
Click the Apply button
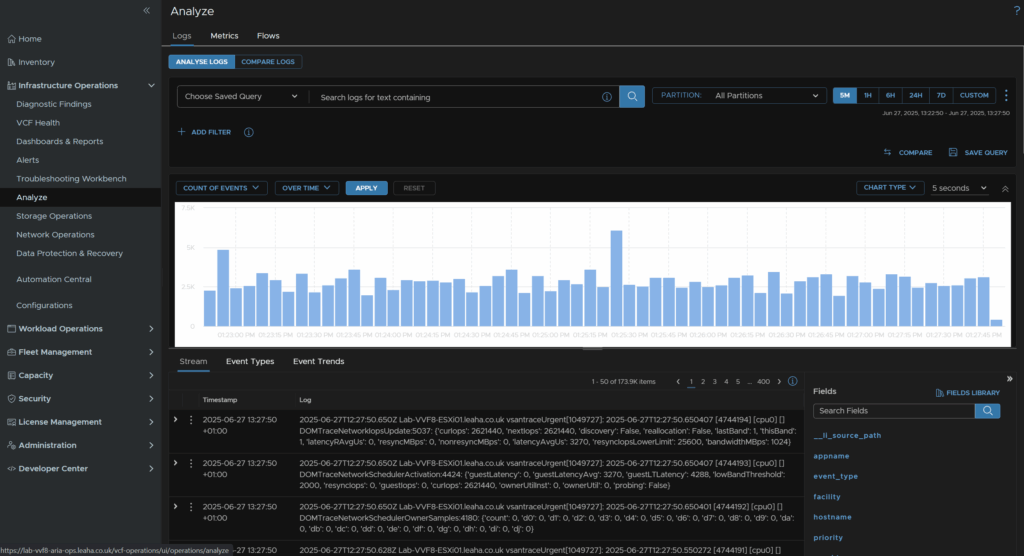pos(366,188)
